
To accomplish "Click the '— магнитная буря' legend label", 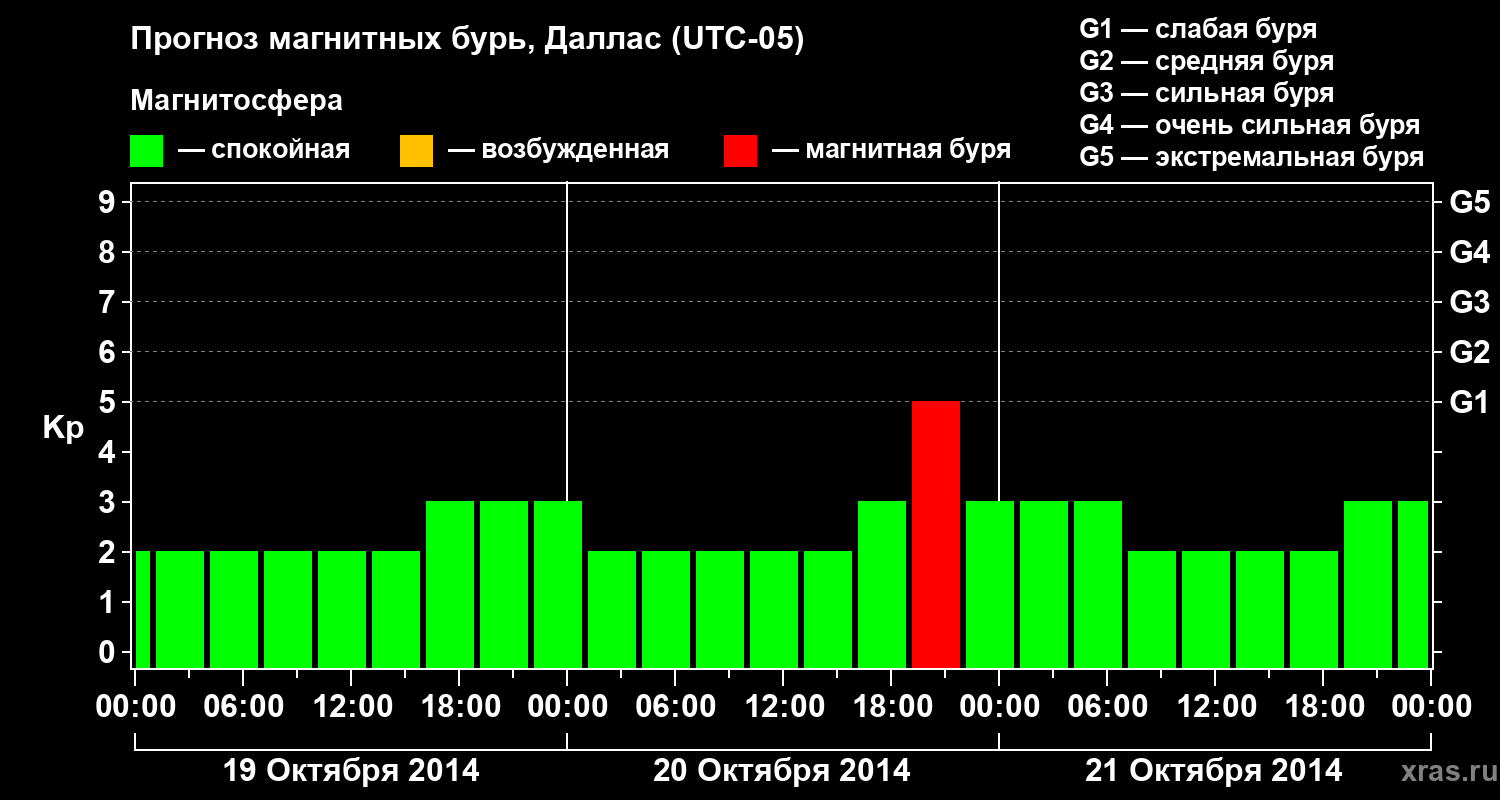I will [891, 150].
